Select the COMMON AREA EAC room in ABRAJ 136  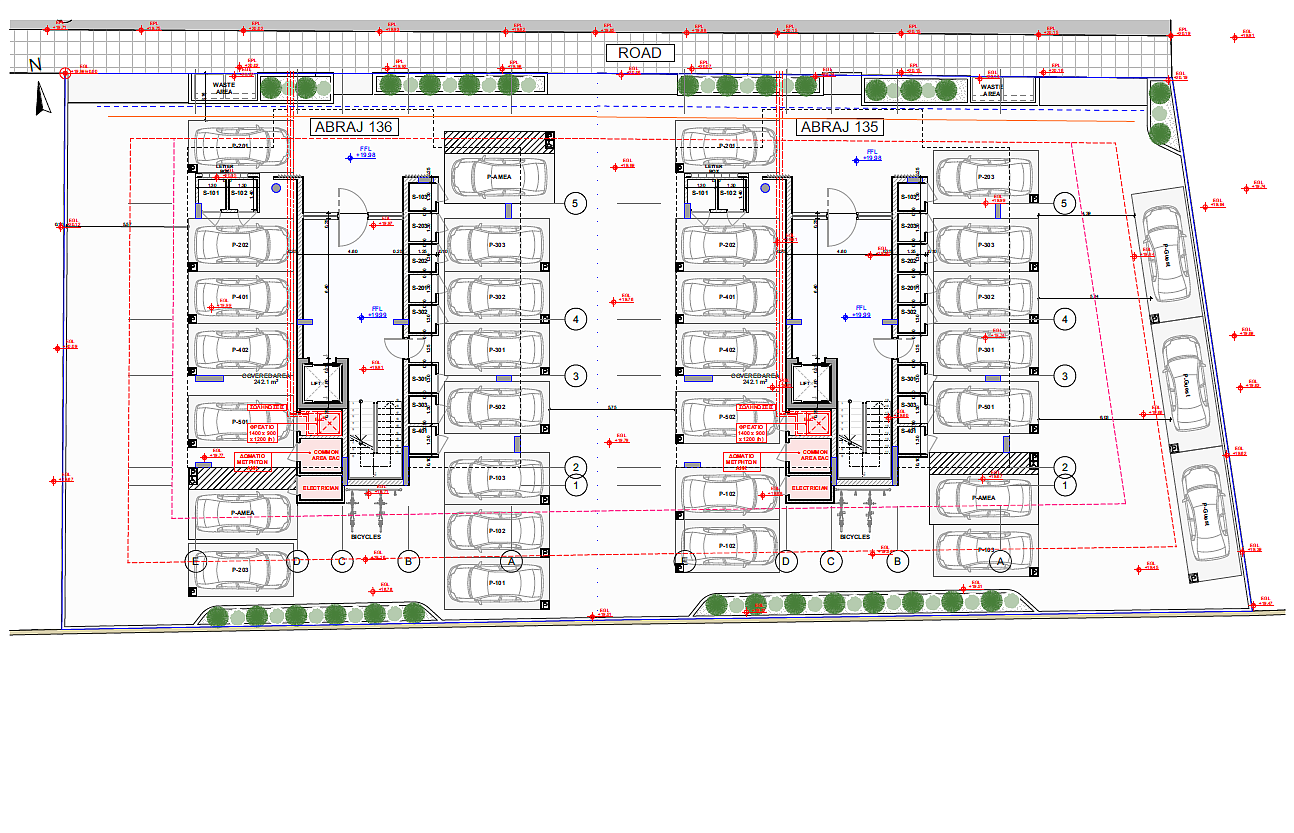tap(320, 456)
